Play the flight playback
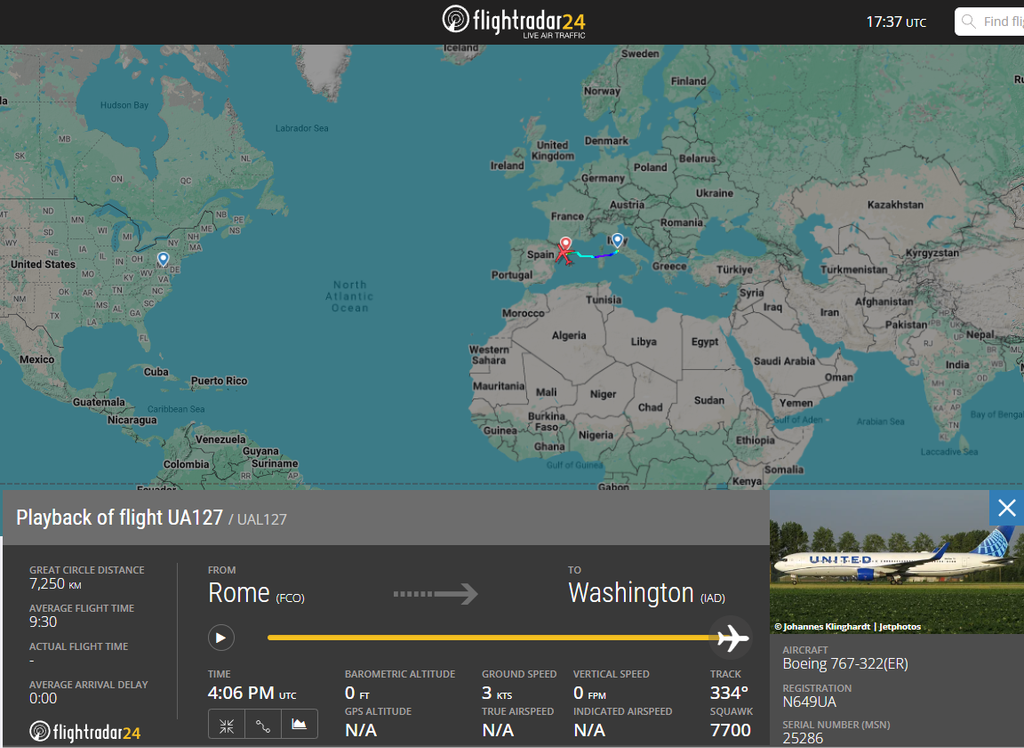The height and width of the screenshot is (748, 1024). click(221, 638)
